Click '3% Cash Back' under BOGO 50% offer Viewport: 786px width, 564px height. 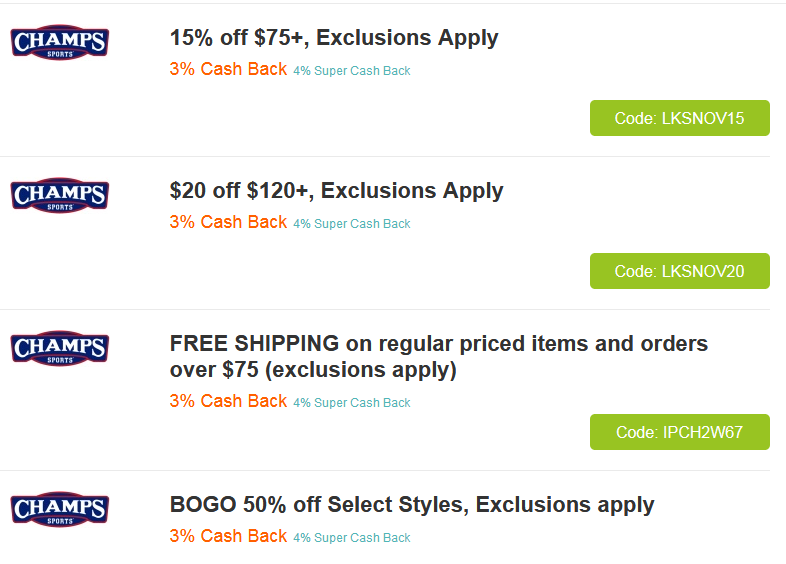[228, 536]
